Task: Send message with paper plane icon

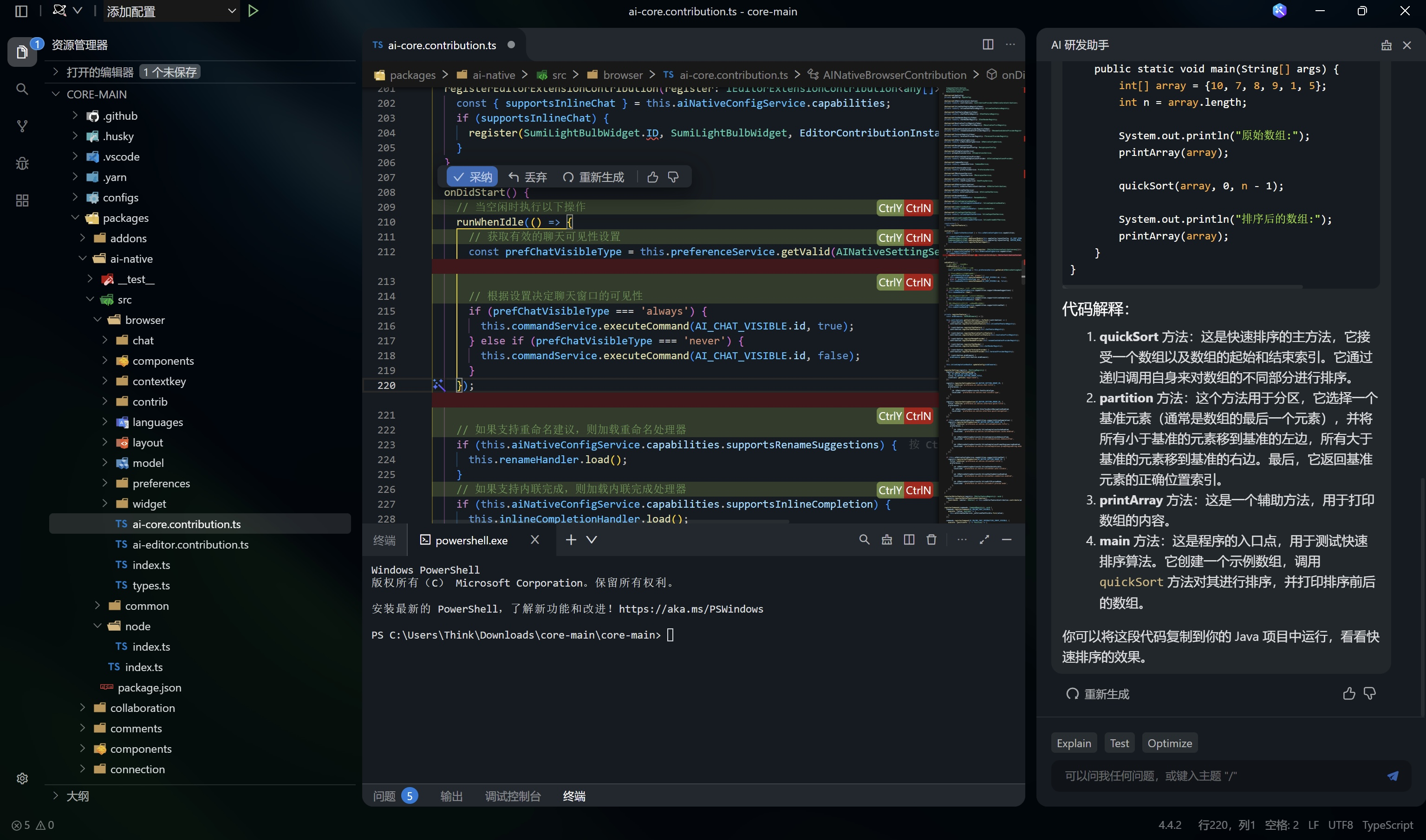Action: pyautogui.click(x=1393, y=775)
